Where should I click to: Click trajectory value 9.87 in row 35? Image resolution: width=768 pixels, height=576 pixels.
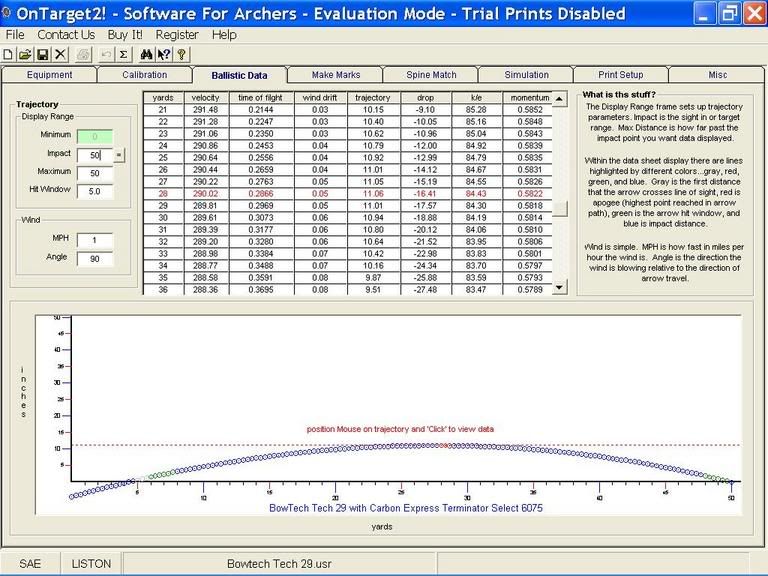coord(373,278)
